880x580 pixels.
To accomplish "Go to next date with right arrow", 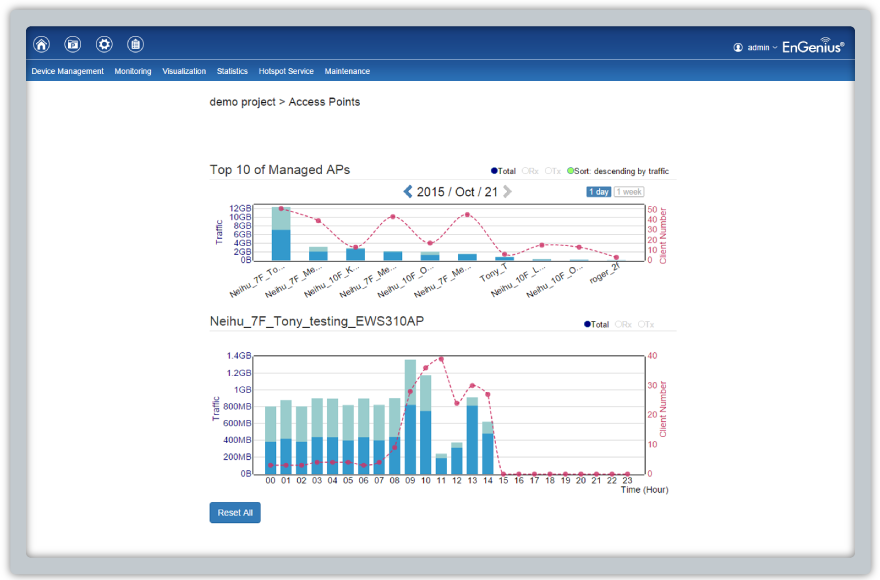I will coord(507,191).
